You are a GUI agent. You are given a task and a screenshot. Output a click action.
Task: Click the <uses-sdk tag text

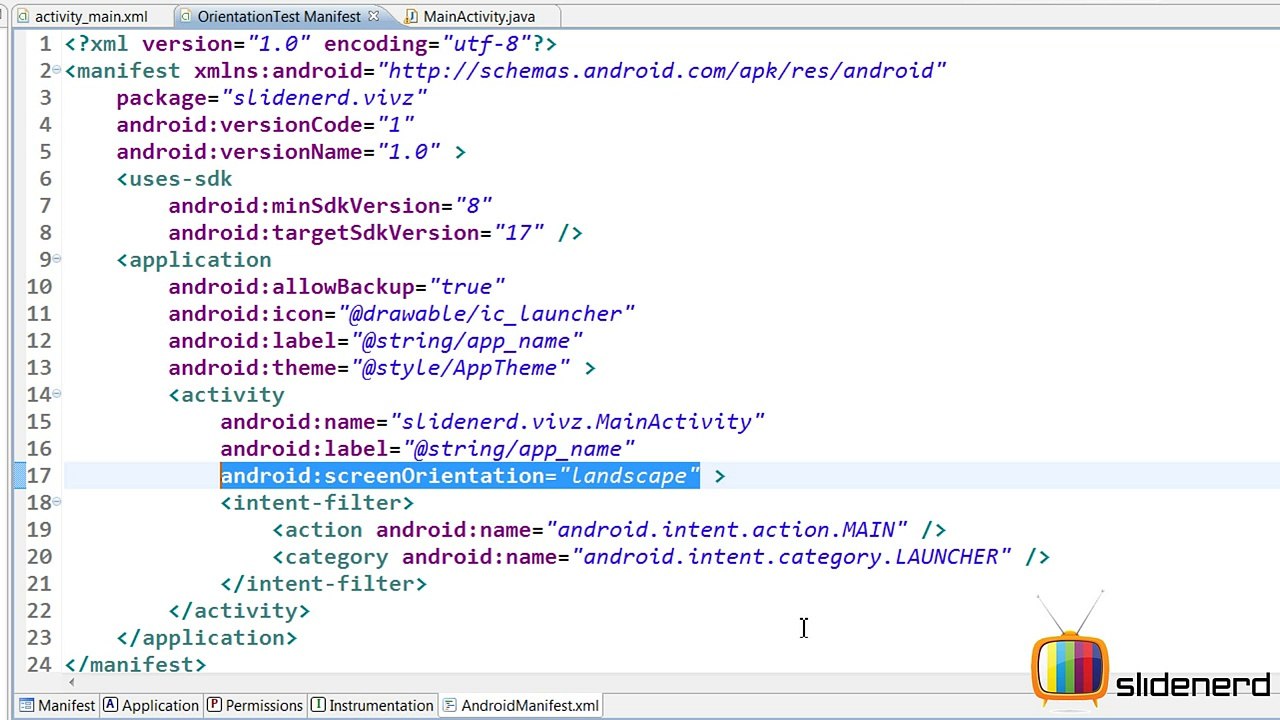tap(174, 179)
